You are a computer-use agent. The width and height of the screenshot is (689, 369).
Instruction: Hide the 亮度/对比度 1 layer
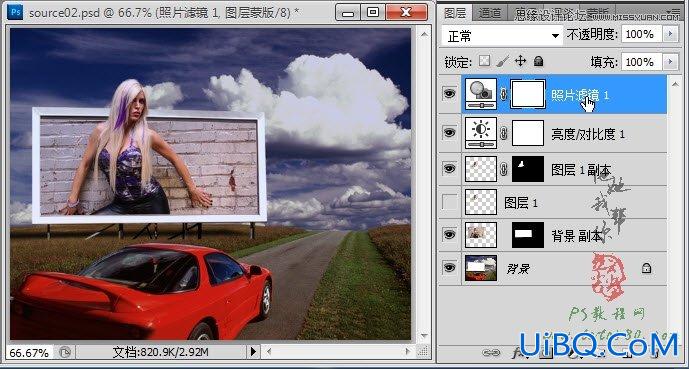[449, 132]
